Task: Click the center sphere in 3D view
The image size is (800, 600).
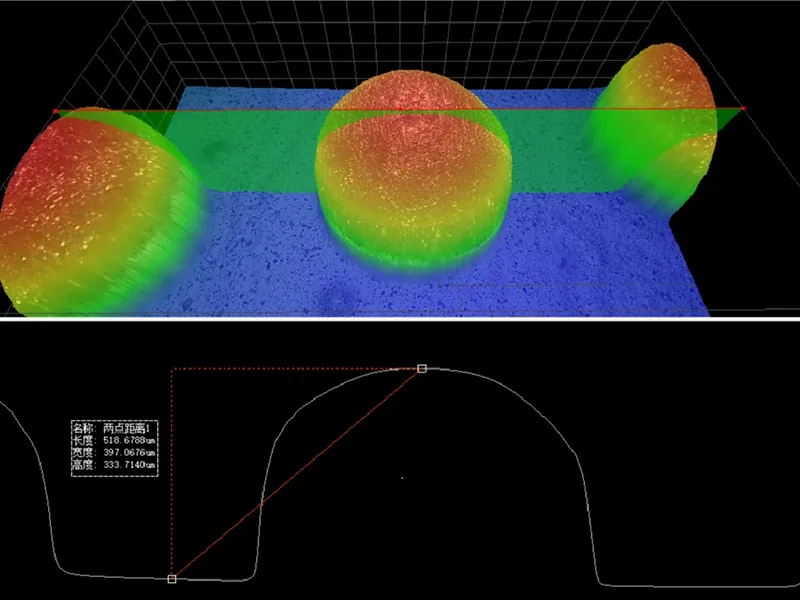Action: (x=413, y=170)
